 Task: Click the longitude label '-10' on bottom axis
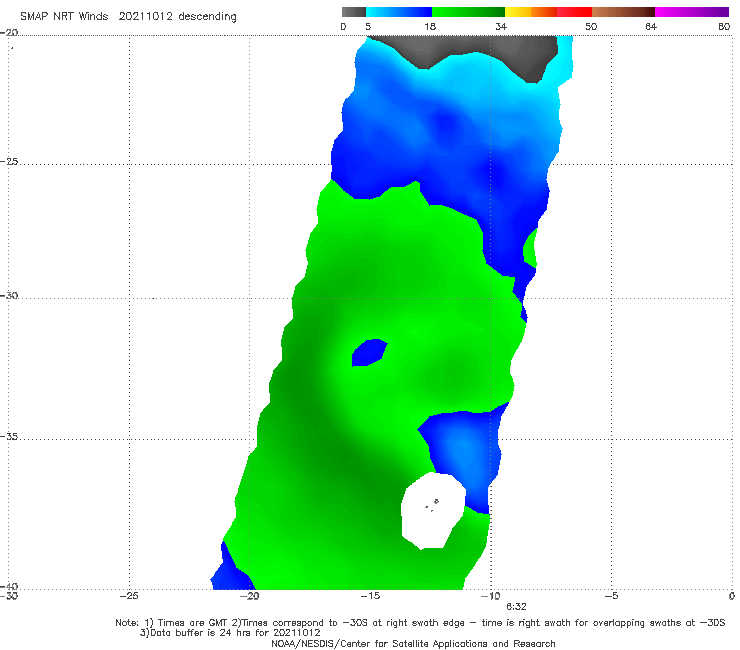click(490, 596)
